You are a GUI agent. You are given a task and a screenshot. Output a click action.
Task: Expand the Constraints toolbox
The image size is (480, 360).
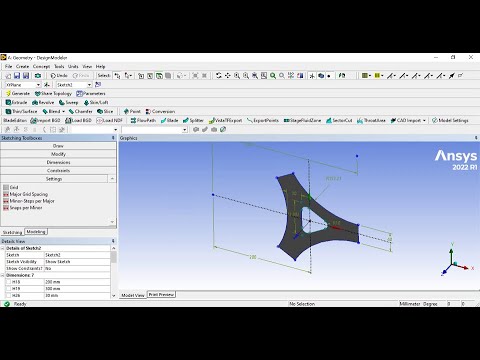click(58, 171)
